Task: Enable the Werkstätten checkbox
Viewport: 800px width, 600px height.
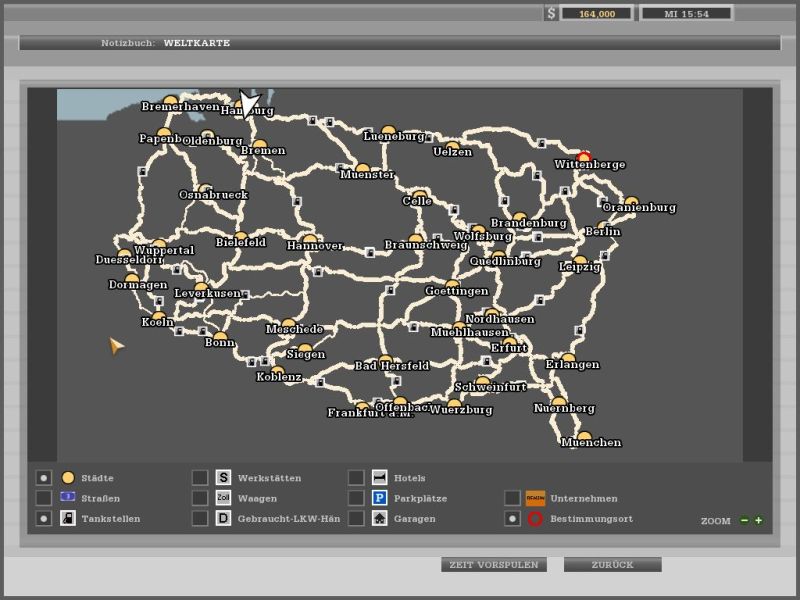Action: coord(200,478)
